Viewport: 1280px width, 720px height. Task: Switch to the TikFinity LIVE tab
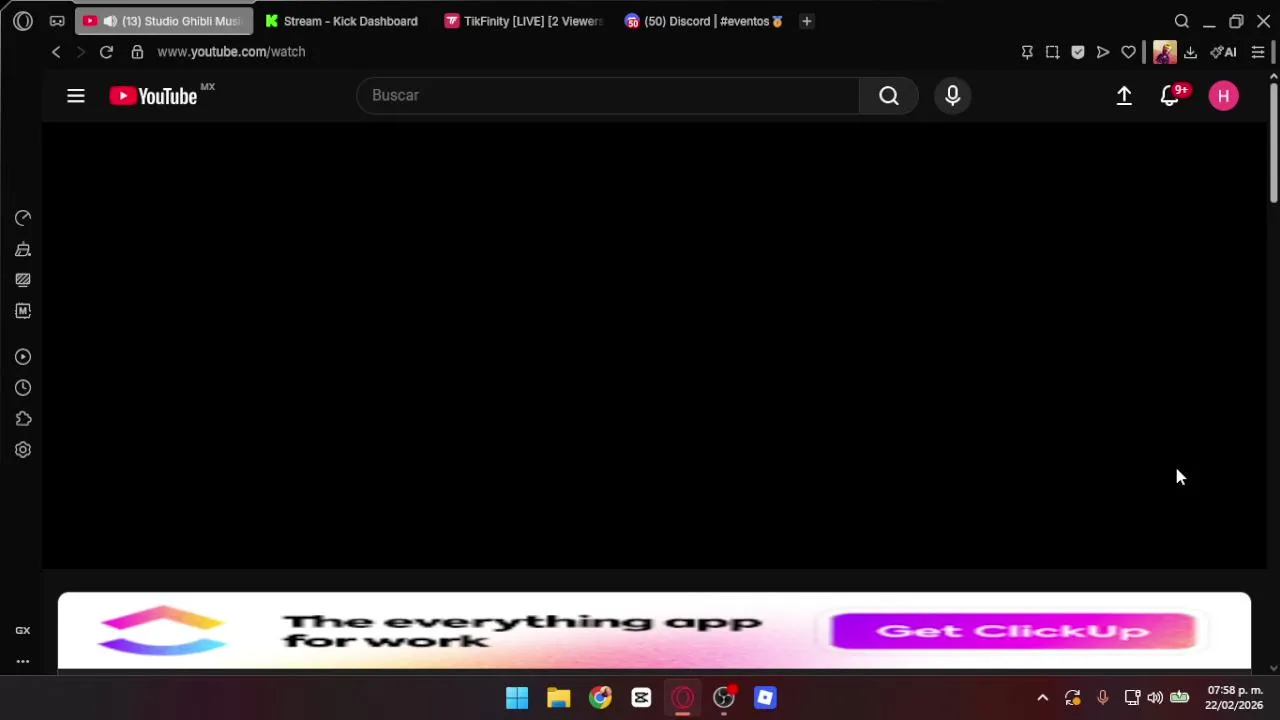pyautogui.click(x=523, y=21)
